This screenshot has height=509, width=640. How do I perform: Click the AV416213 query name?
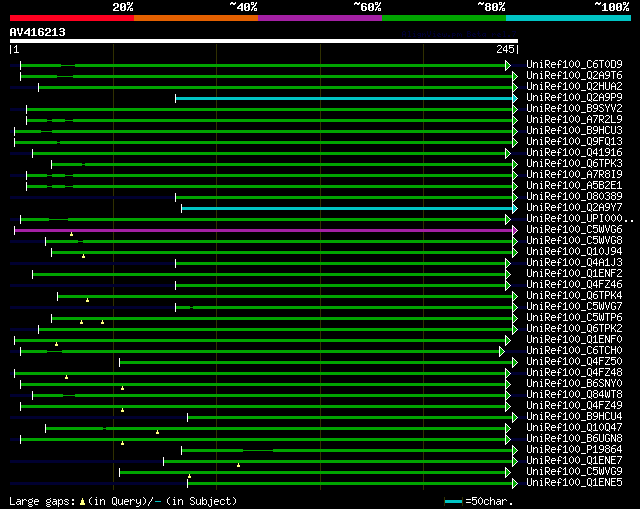(38, 32)
